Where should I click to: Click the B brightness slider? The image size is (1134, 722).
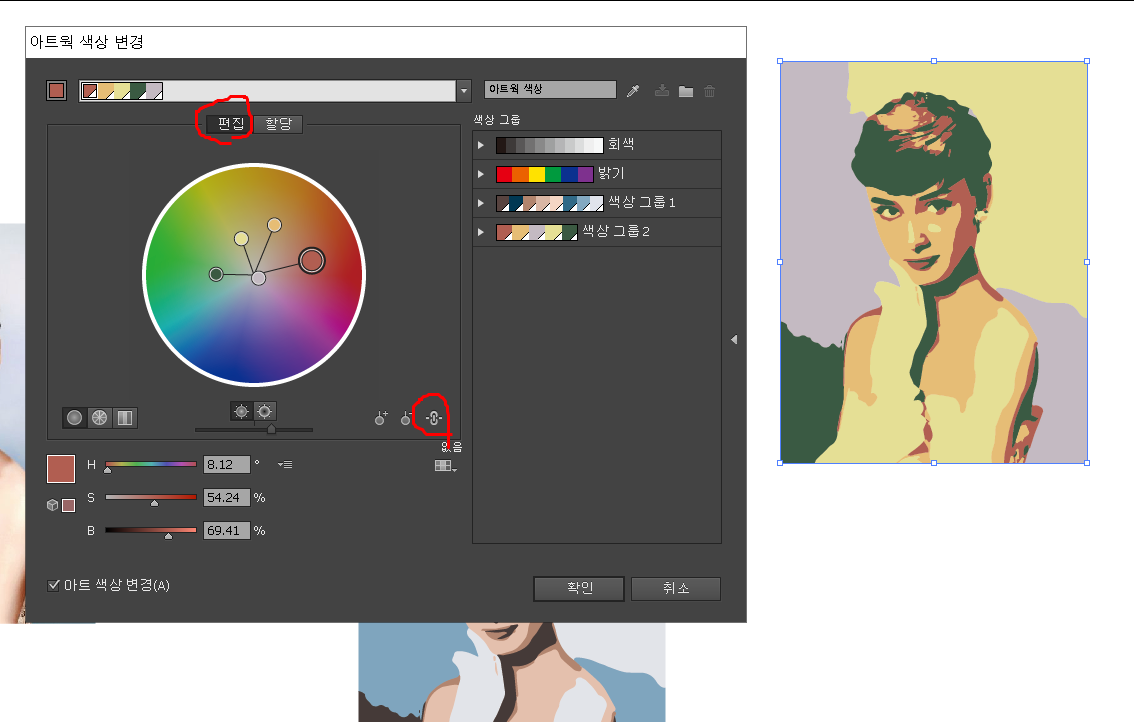tap(150, 530)
